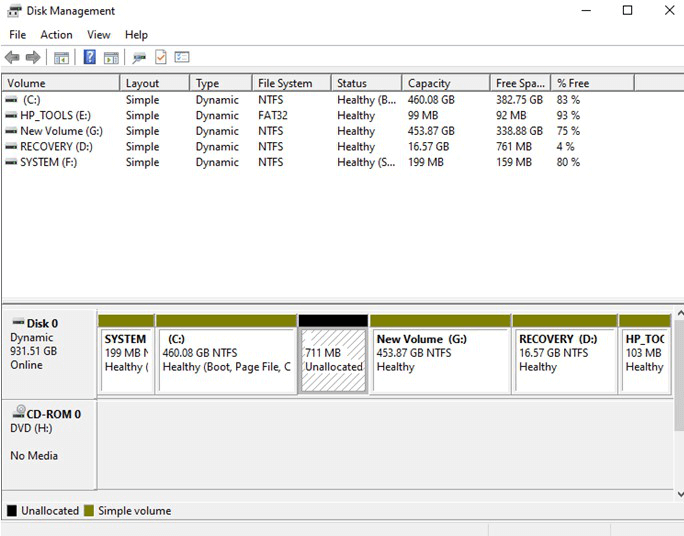This screenshot has width=684, height=536.
Task: Select drive icon of New Volume (G:) row
Action: coord(11,131)
